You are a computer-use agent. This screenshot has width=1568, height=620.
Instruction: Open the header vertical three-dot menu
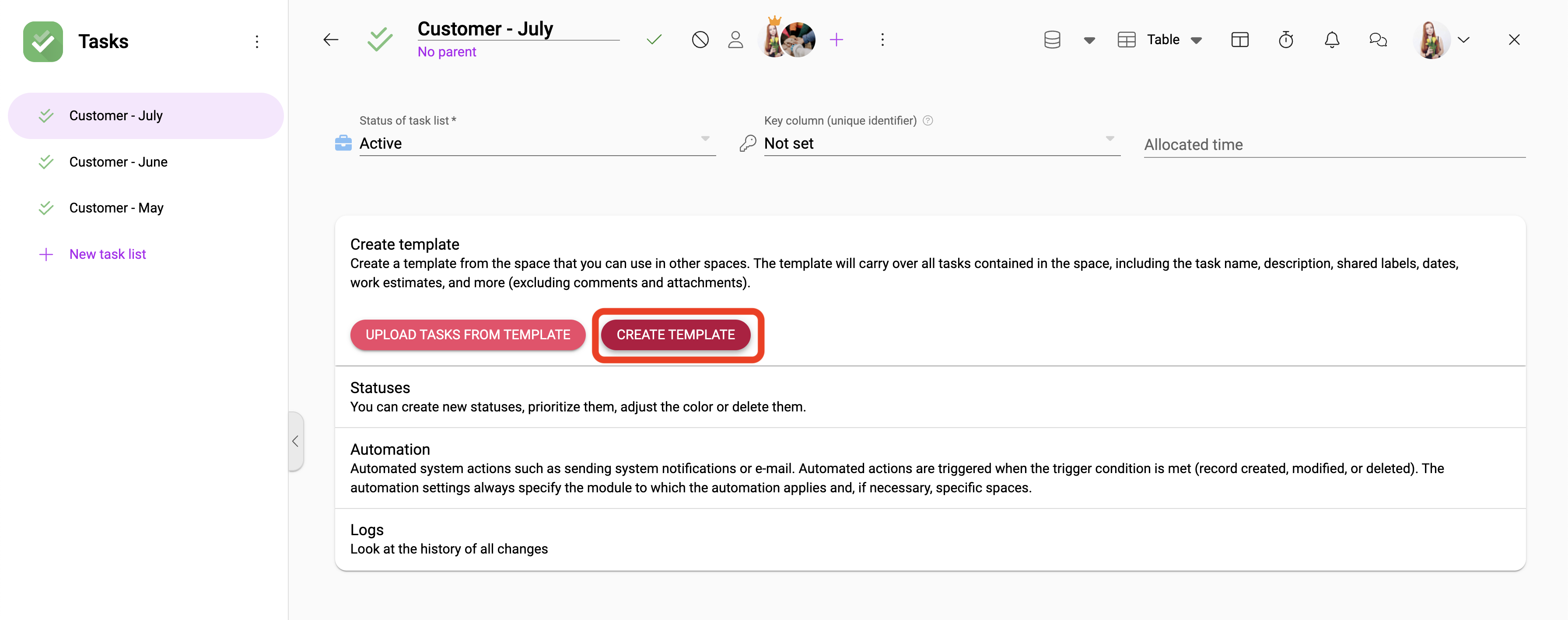[x=882, y=40]
